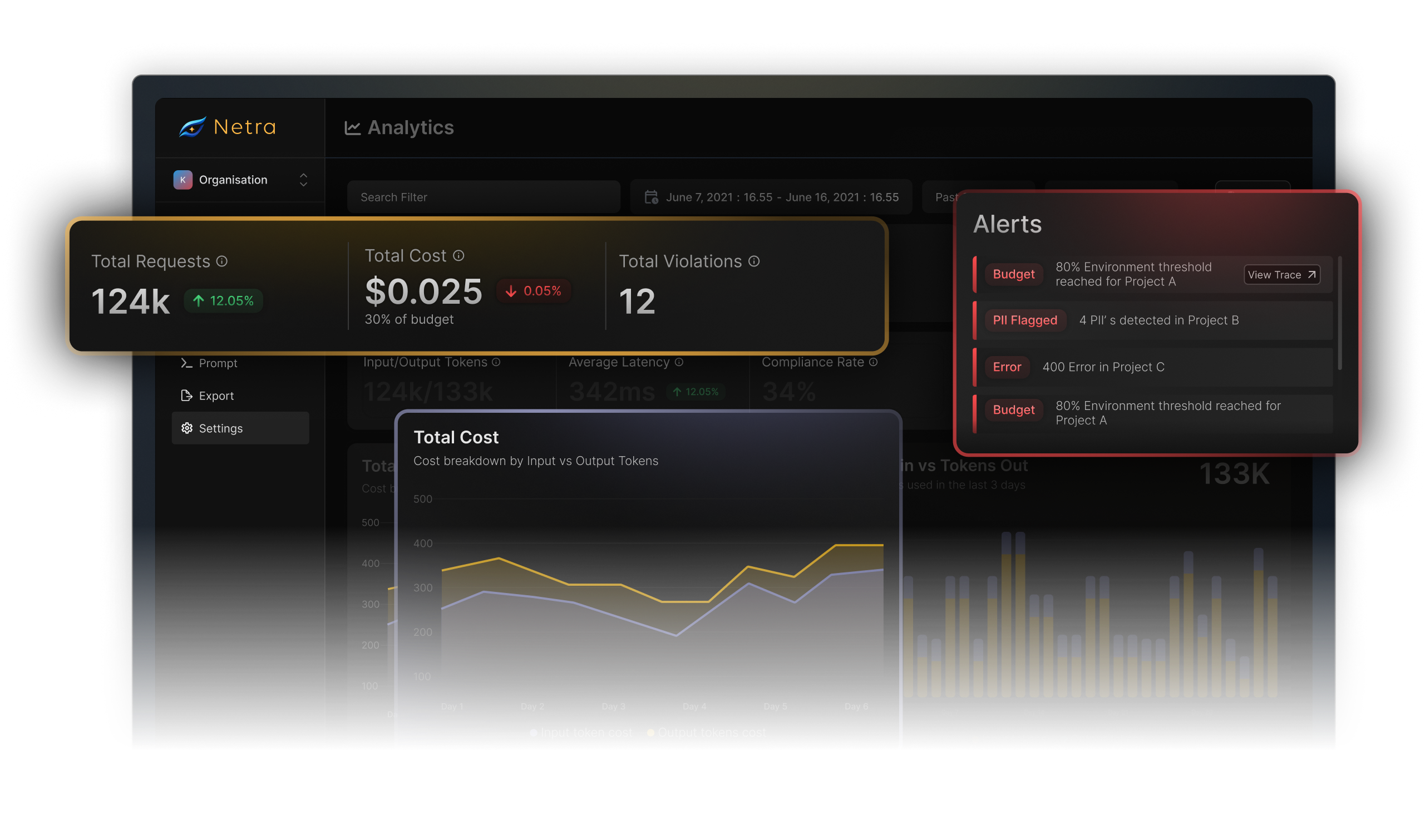The width and height of the screenshot is (1425, 840).
Task: Click the calendar icon in date range
Action: (x=651, y=197)
